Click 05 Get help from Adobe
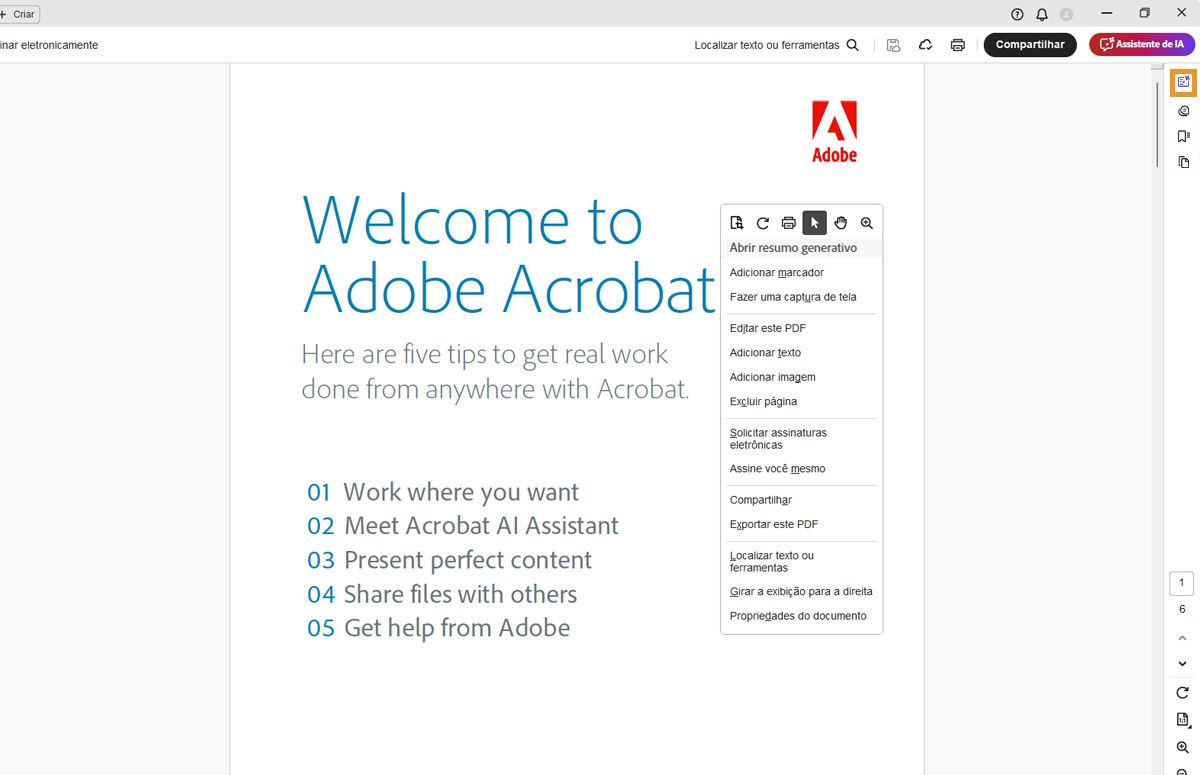Screen dimensions: 1200x775 (x=439, y=628)
